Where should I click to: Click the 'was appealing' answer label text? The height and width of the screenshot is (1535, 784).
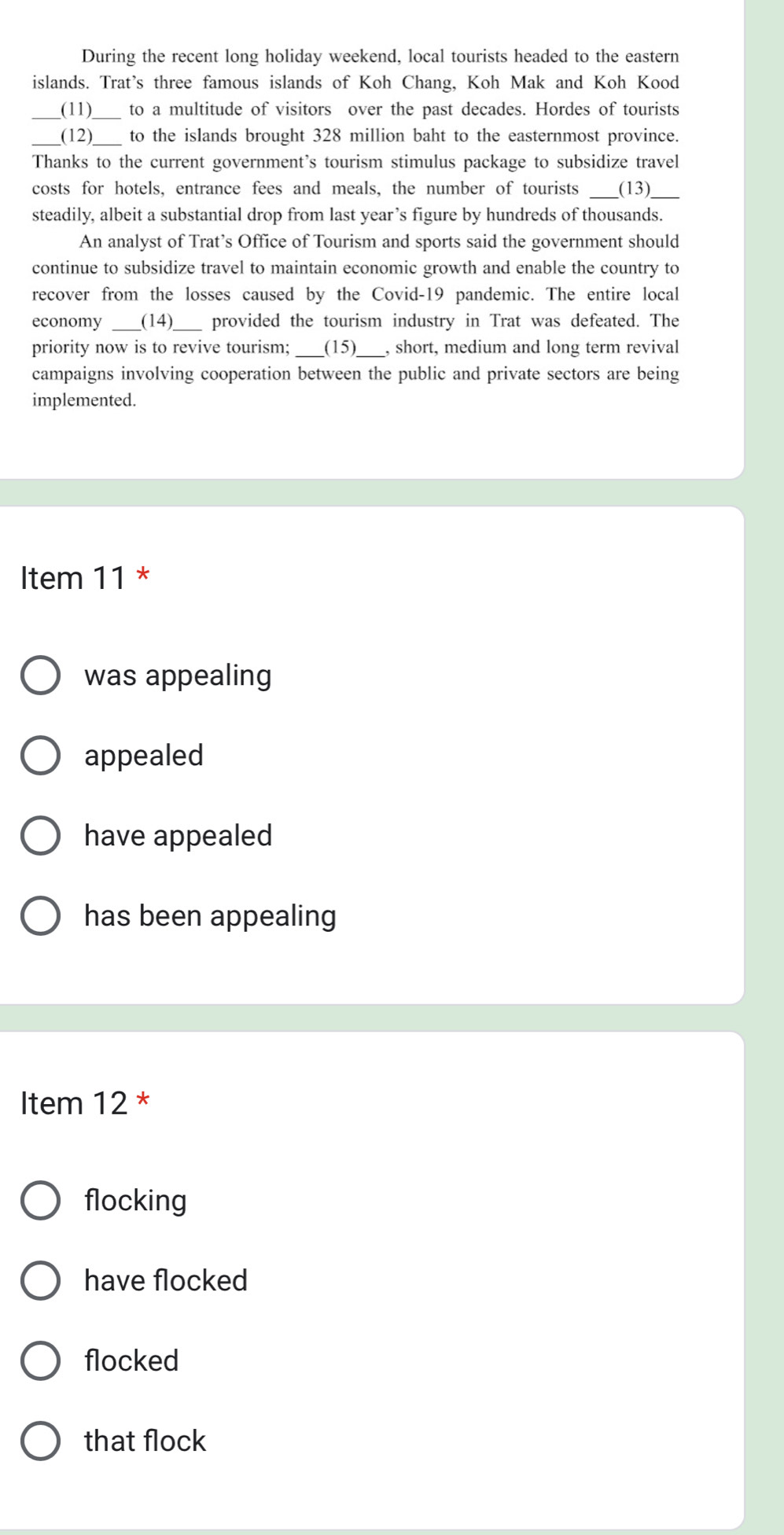coord(178,675)
